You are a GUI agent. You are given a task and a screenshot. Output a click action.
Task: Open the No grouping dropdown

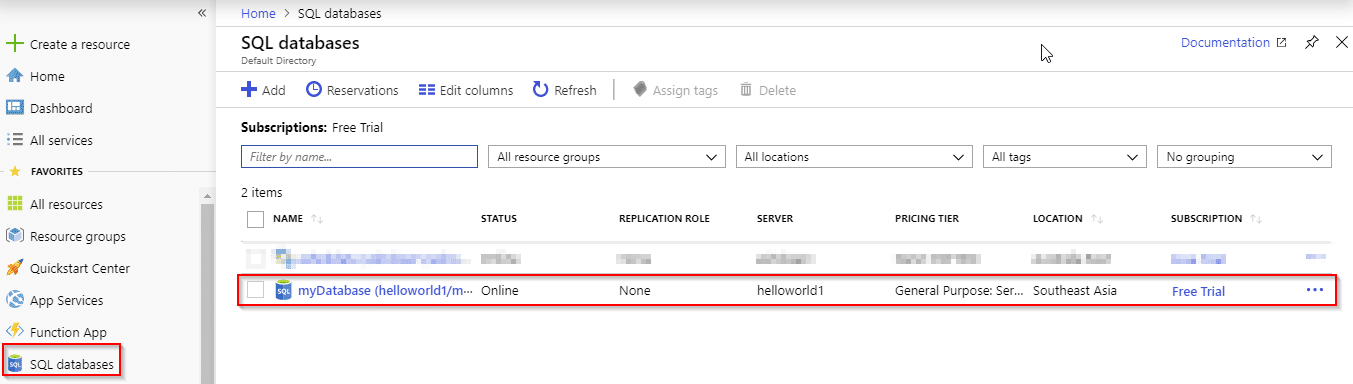1244,157
